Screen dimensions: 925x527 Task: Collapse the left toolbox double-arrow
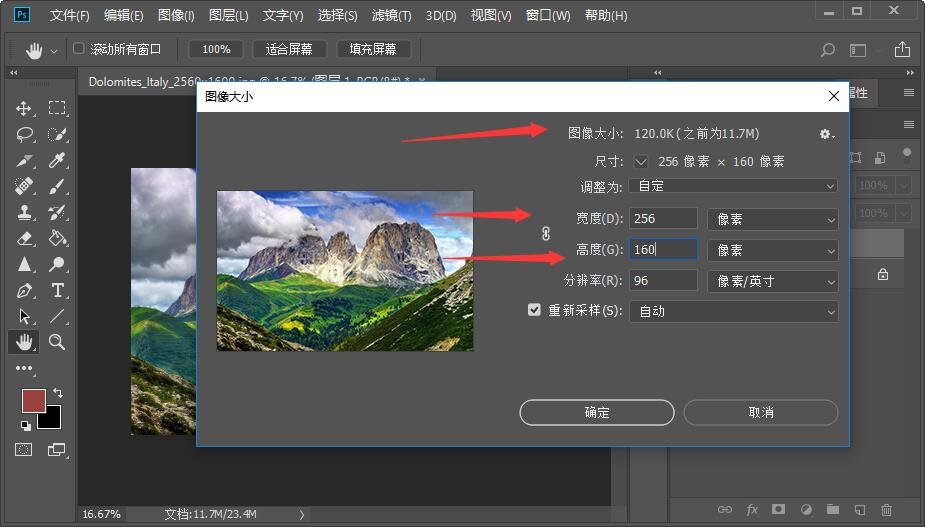pyautogui.click(x=14, y=73)
